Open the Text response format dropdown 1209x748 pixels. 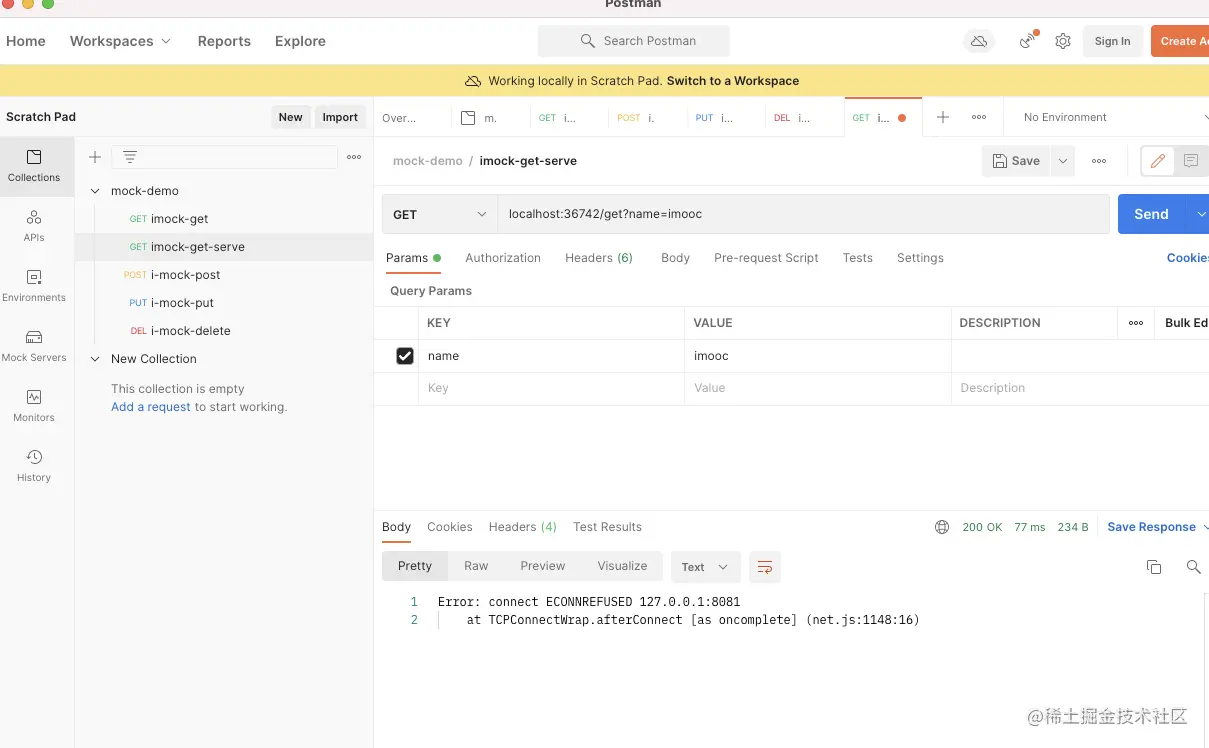705,567
